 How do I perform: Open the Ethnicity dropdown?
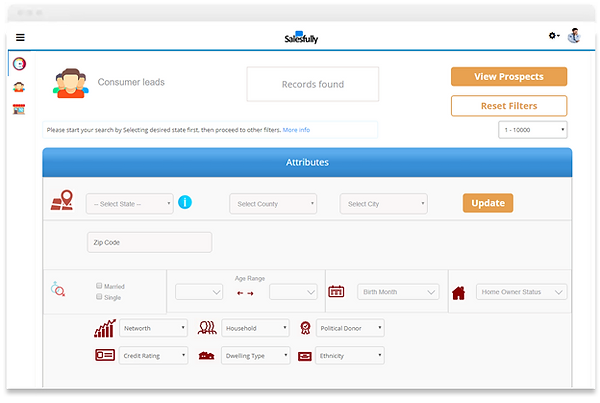350,356
